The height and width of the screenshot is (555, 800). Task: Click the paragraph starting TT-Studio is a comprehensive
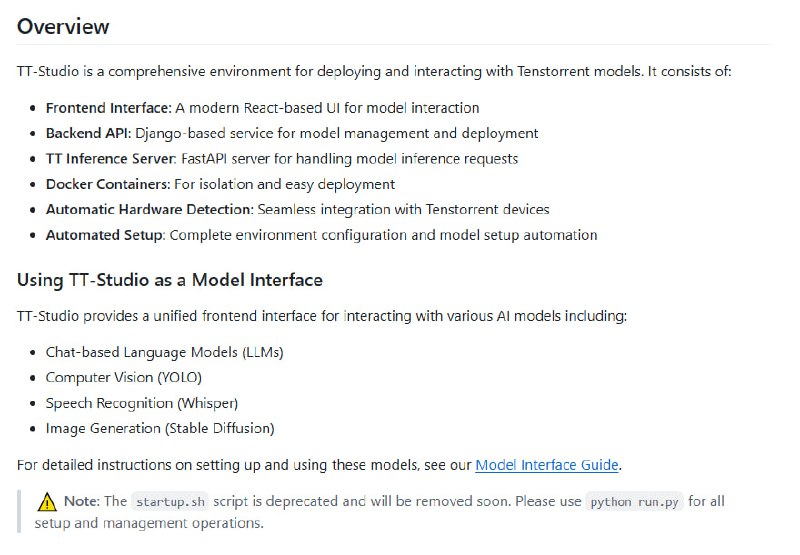(374, 72)
